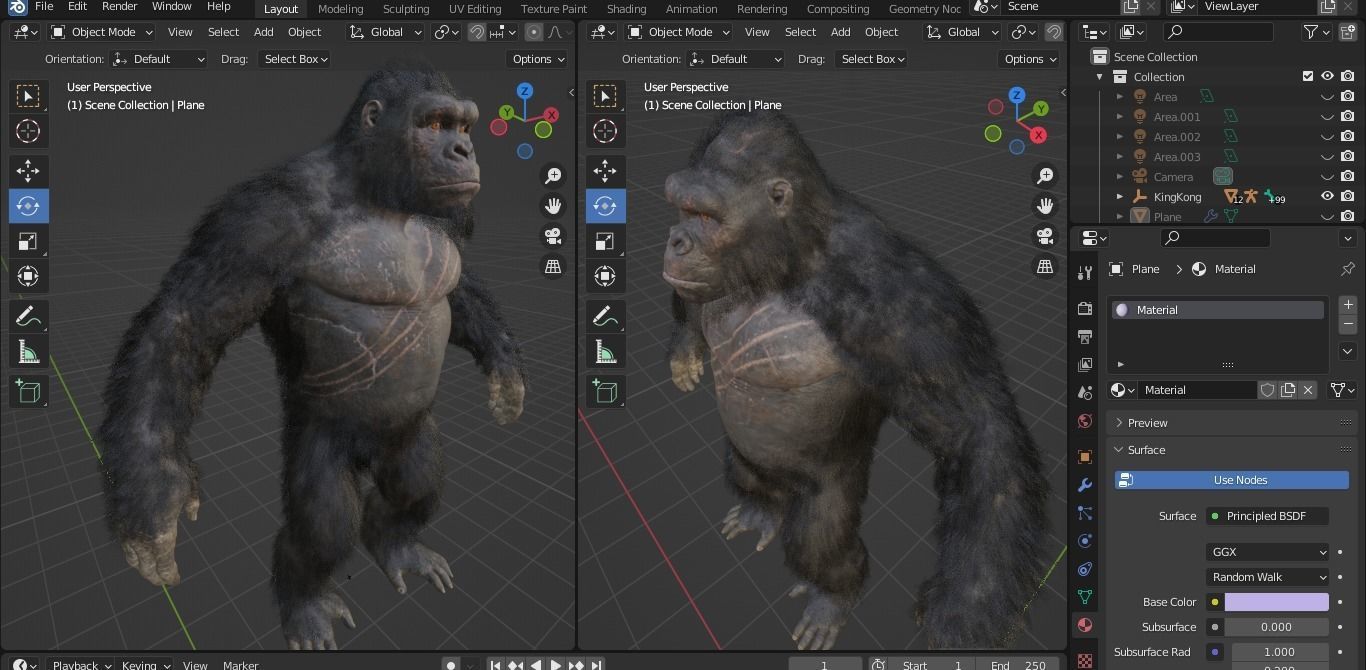The image size is (1366, 670).
Task: Open Orientation Default dropdown in left viewport
Action: (160, 59)
